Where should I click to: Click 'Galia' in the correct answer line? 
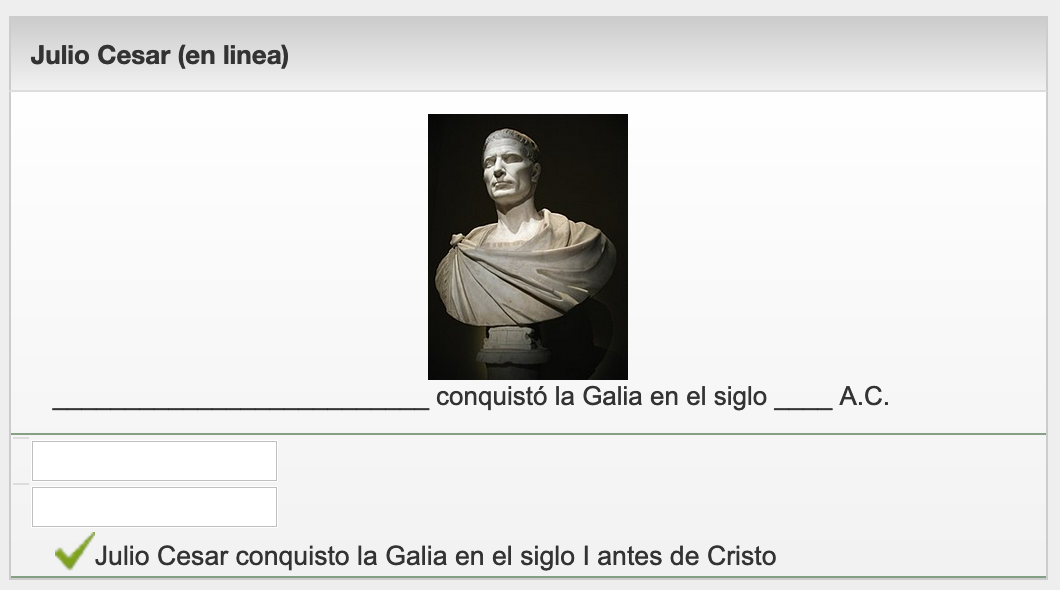[x=416, y=555]
